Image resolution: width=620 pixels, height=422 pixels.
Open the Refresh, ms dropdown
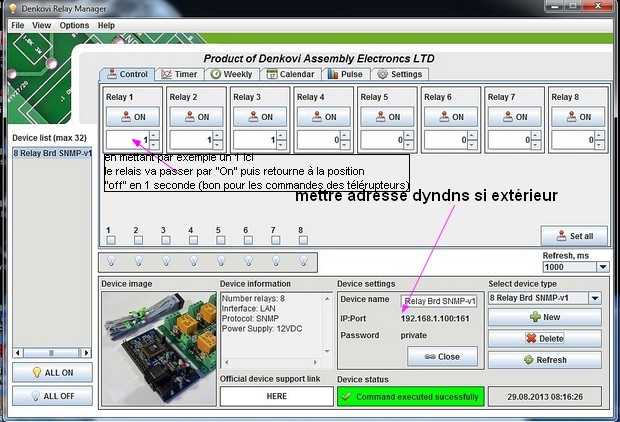pos(601,267)
